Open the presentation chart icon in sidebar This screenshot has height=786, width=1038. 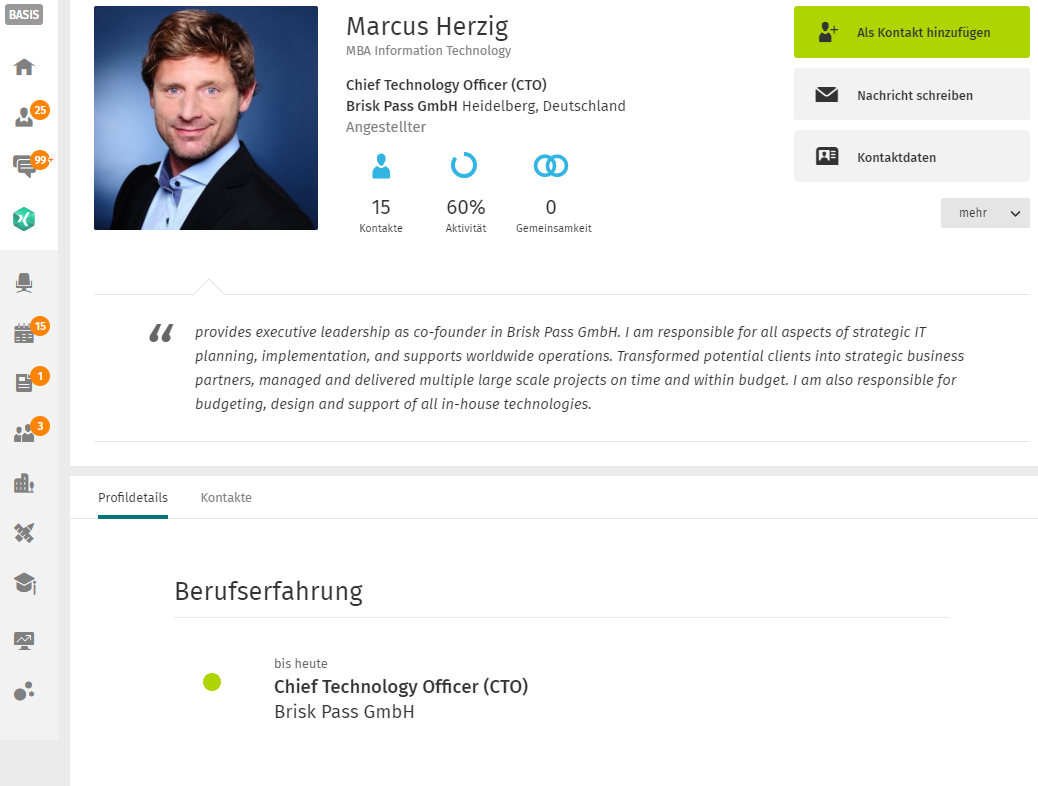pyautogui.click(x=24, y=640)
